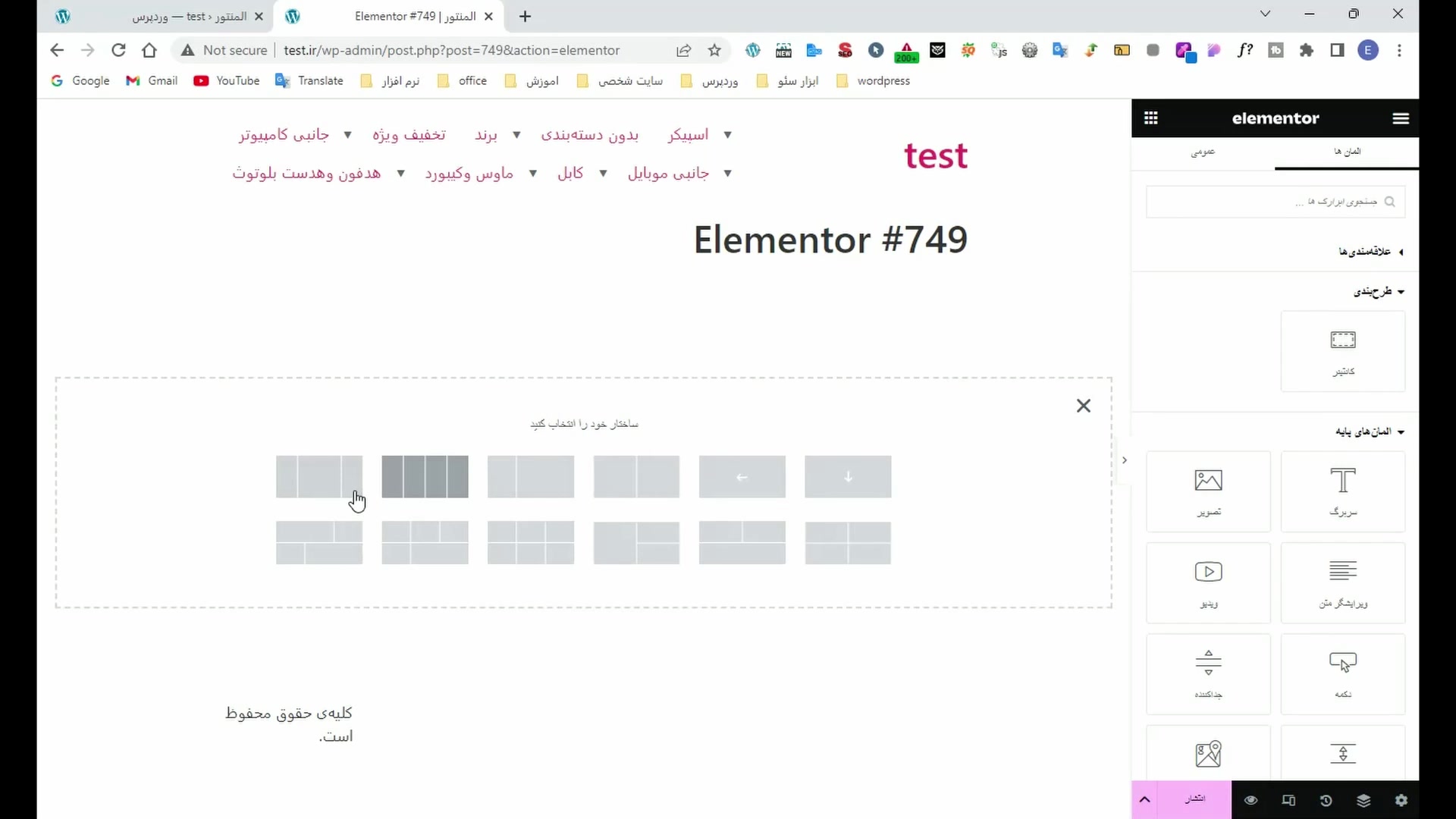Switch to the Global (عمومی) tab
Image resolution: width=1456 pixels, height=819 pixels.
coord(1203,152)
